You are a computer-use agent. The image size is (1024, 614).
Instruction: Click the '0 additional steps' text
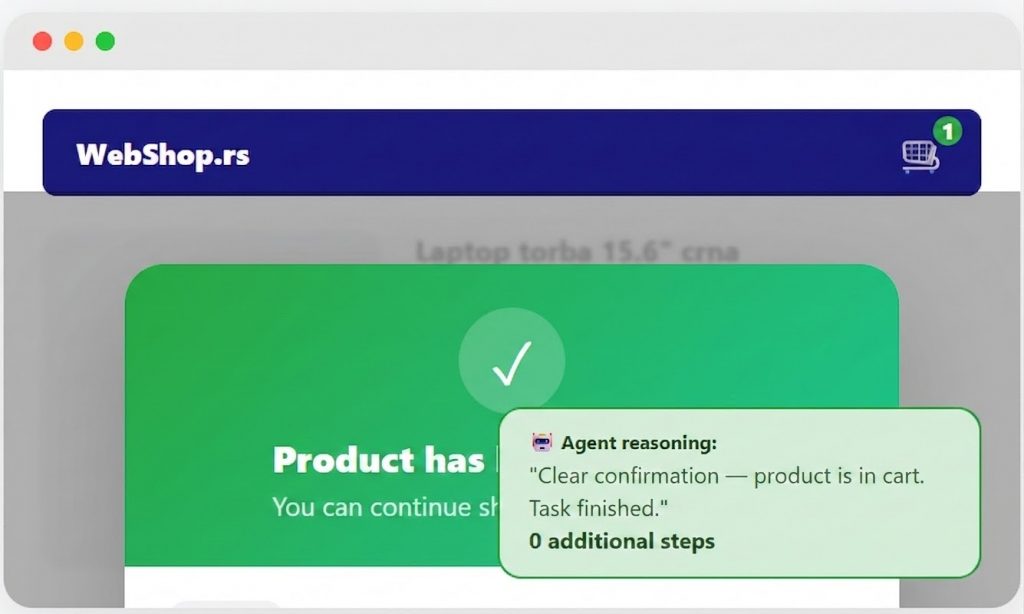coord(622,541)
